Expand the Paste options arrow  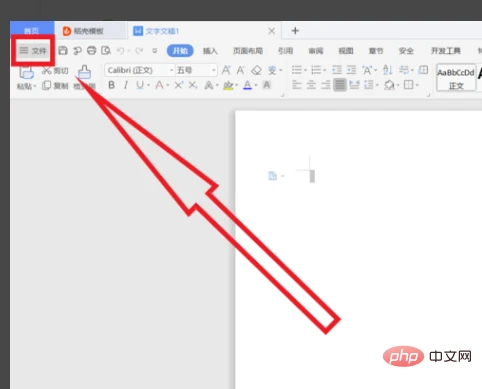click(x=34, y=86)
